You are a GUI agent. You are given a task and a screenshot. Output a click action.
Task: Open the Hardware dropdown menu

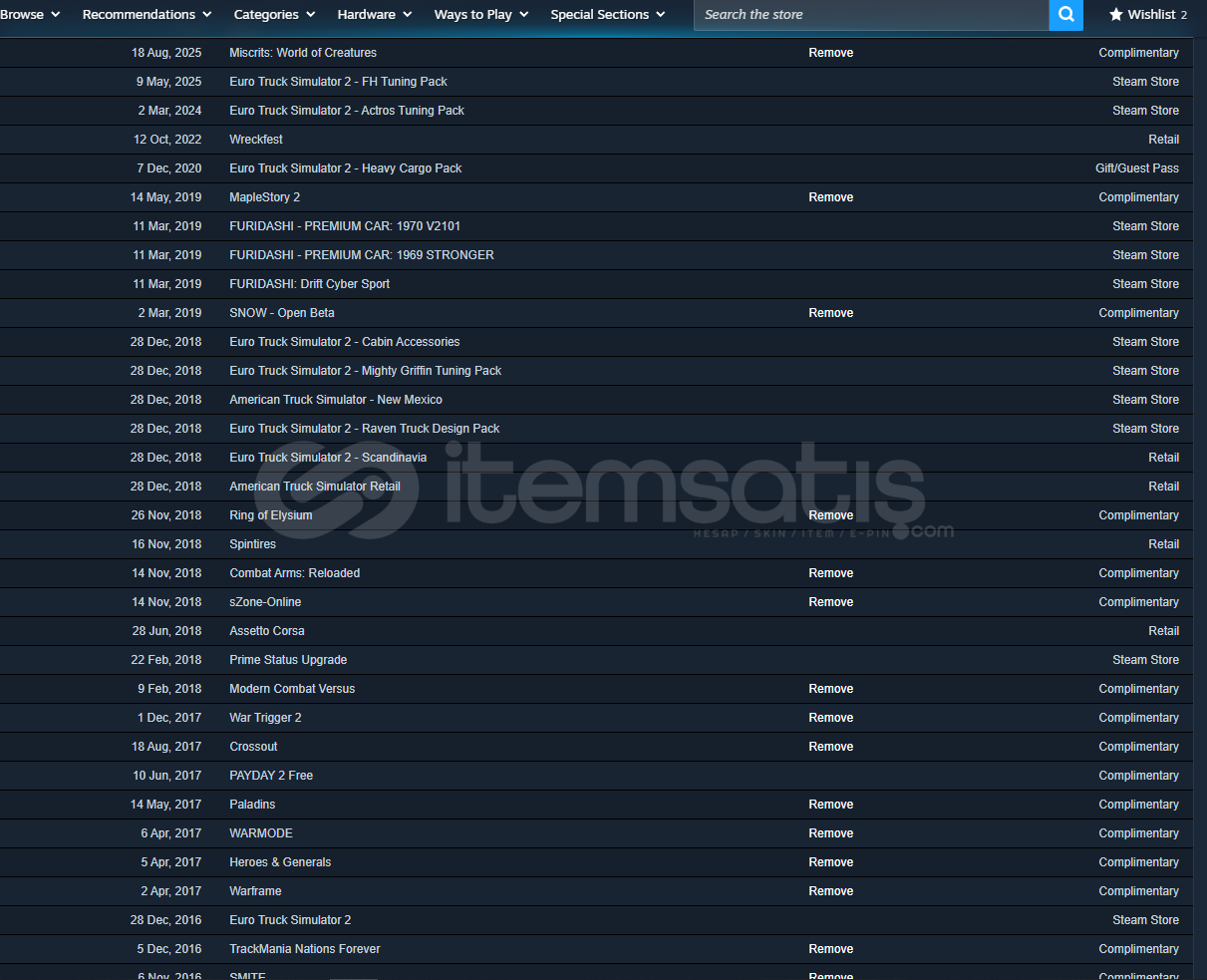[x=375, y=14]
